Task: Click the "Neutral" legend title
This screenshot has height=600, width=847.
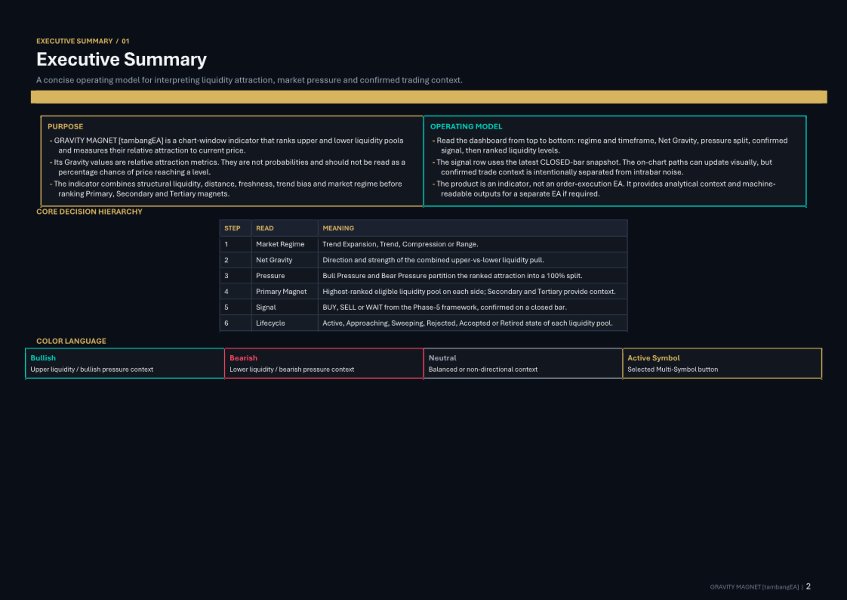Action: (x=442, y=358)
